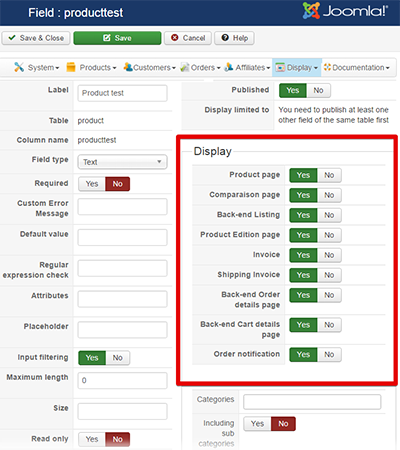This screenshot has width=400, height=450.
Task: Set Product page display to No
Action: pyautogui.click(x=329, y=175)
